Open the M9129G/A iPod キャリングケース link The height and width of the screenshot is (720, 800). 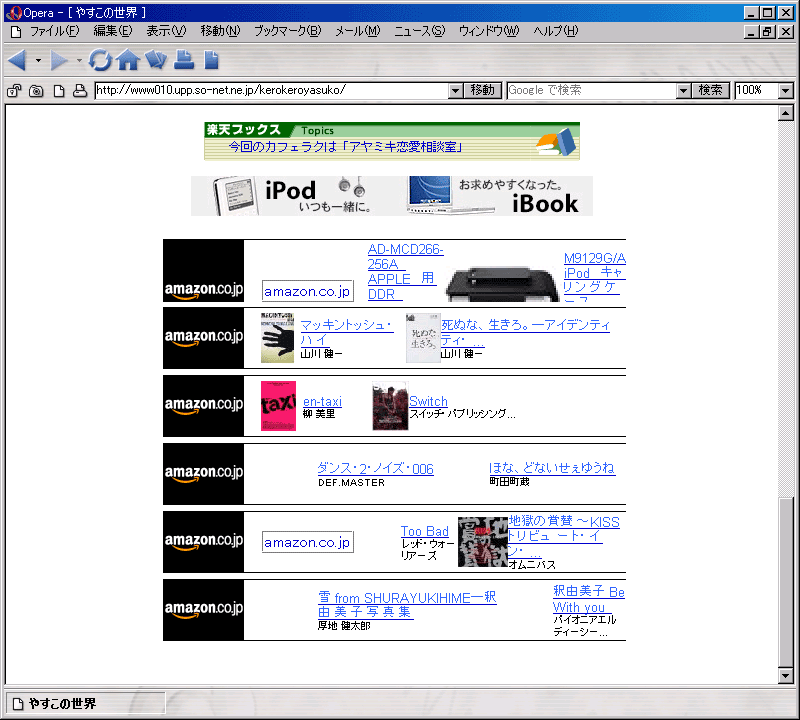coord(594,277)
